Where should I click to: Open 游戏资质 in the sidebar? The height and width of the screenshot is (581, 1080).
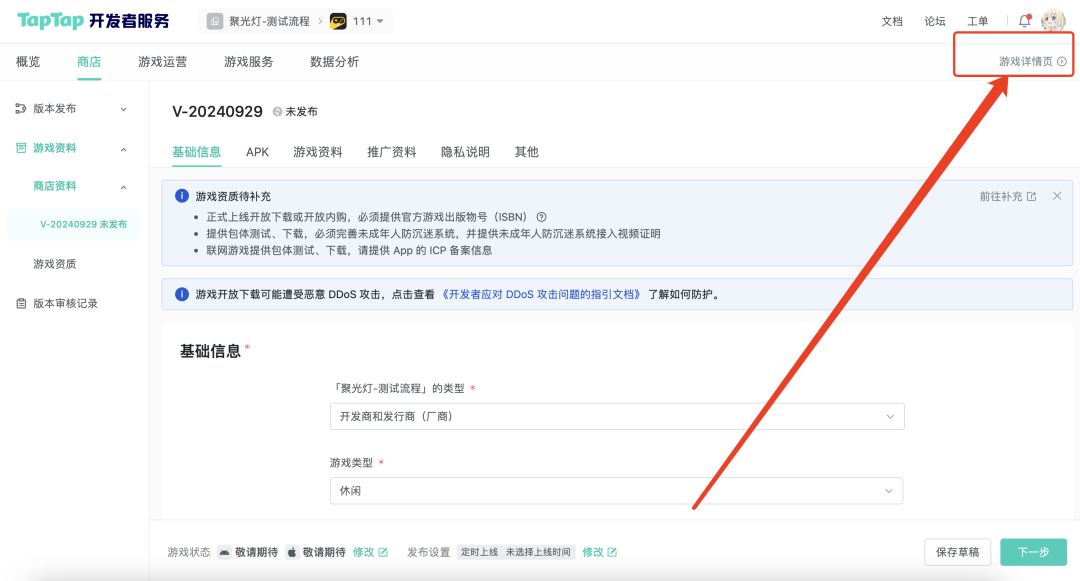54,264
